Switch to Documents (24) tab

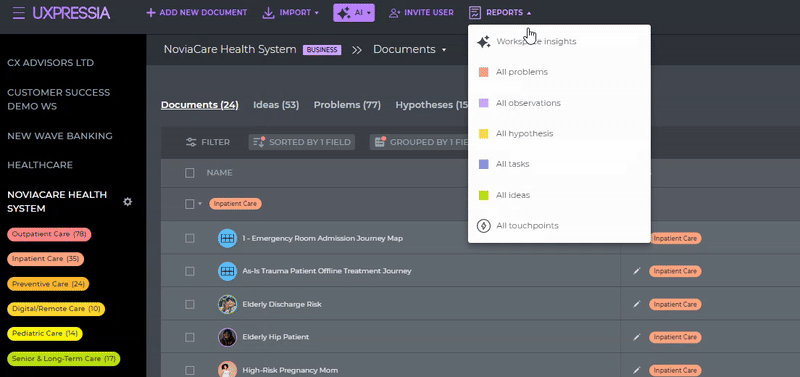199,105
